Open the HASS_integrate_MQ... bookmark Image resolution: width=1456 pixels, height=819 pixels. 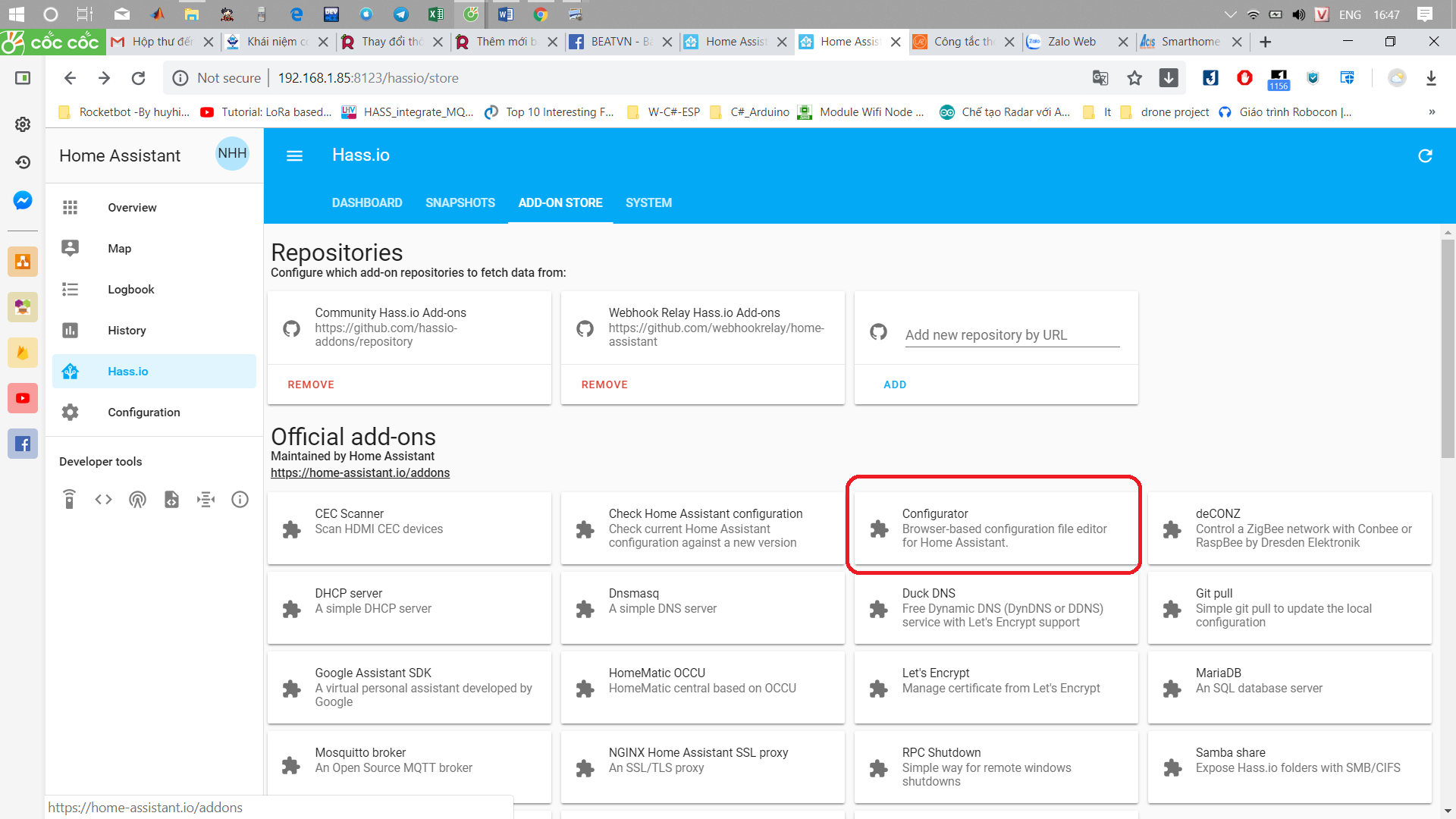point(408,112)
